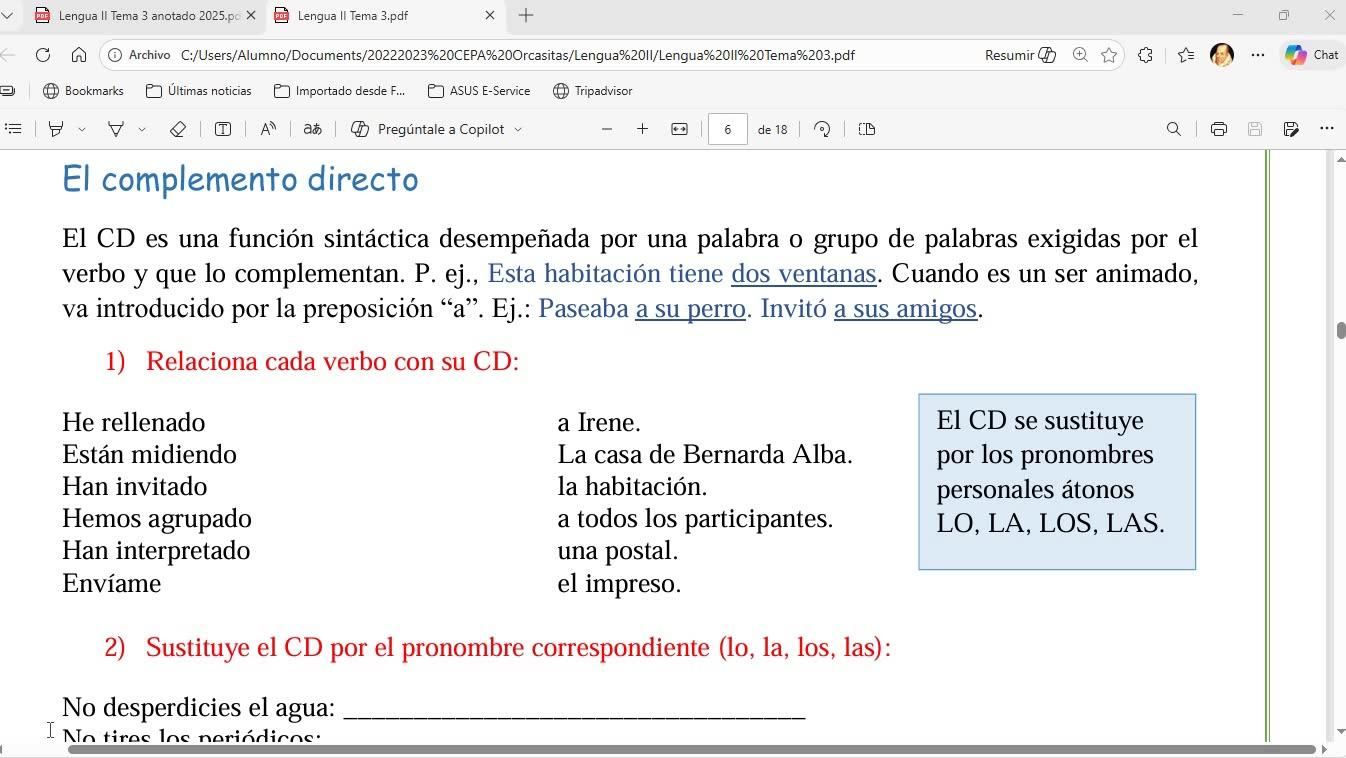1346x758 pixels.
Task: Click the scroll right arrow of the horizontal scrollbar
Action: [1324, 749]
